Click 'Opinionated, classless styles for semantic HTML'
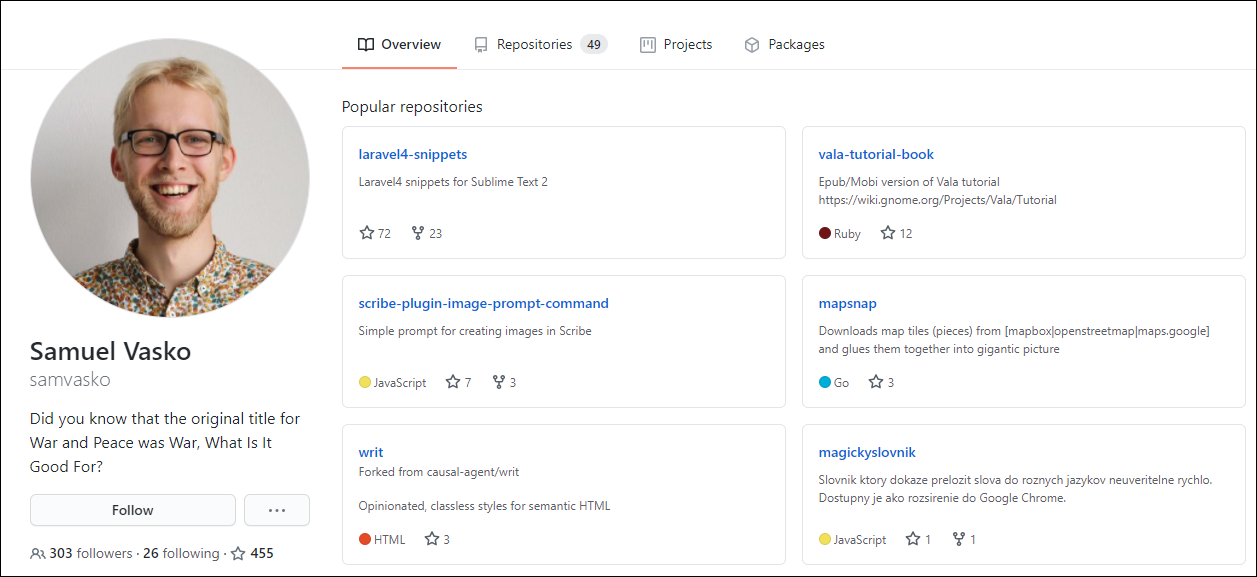The image size is (1257, 577). tap(485, 506)
